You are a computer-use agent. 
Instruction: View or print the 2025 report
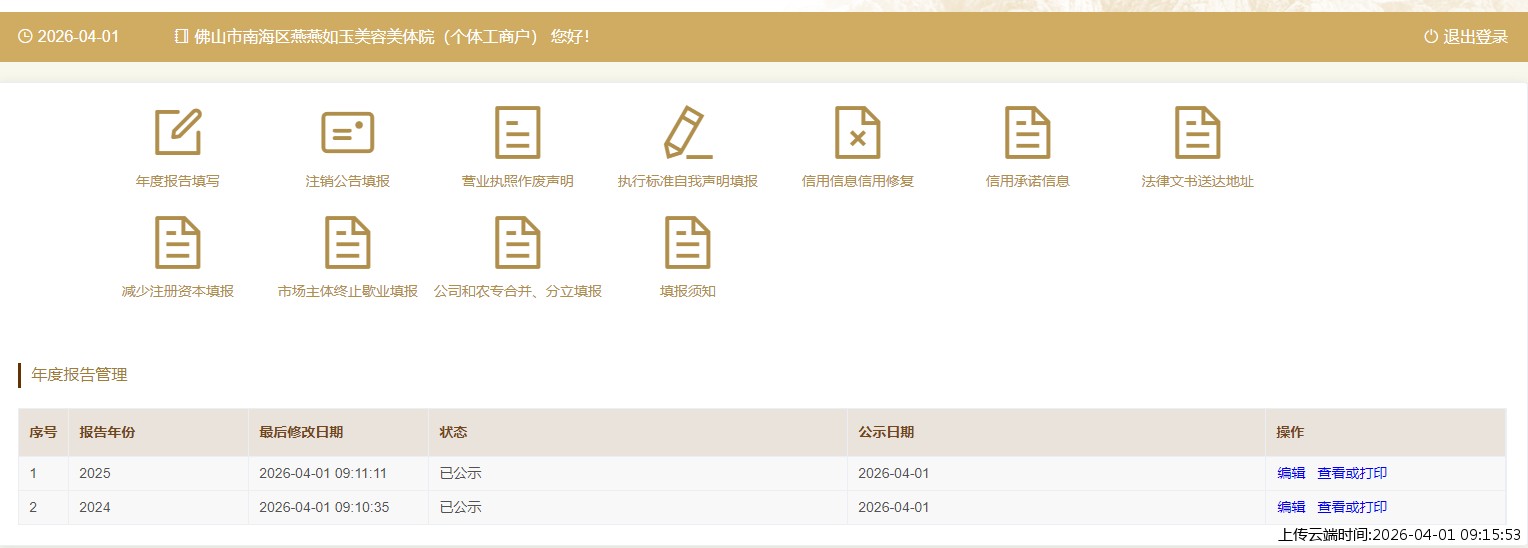click(x=1352, y=474)
